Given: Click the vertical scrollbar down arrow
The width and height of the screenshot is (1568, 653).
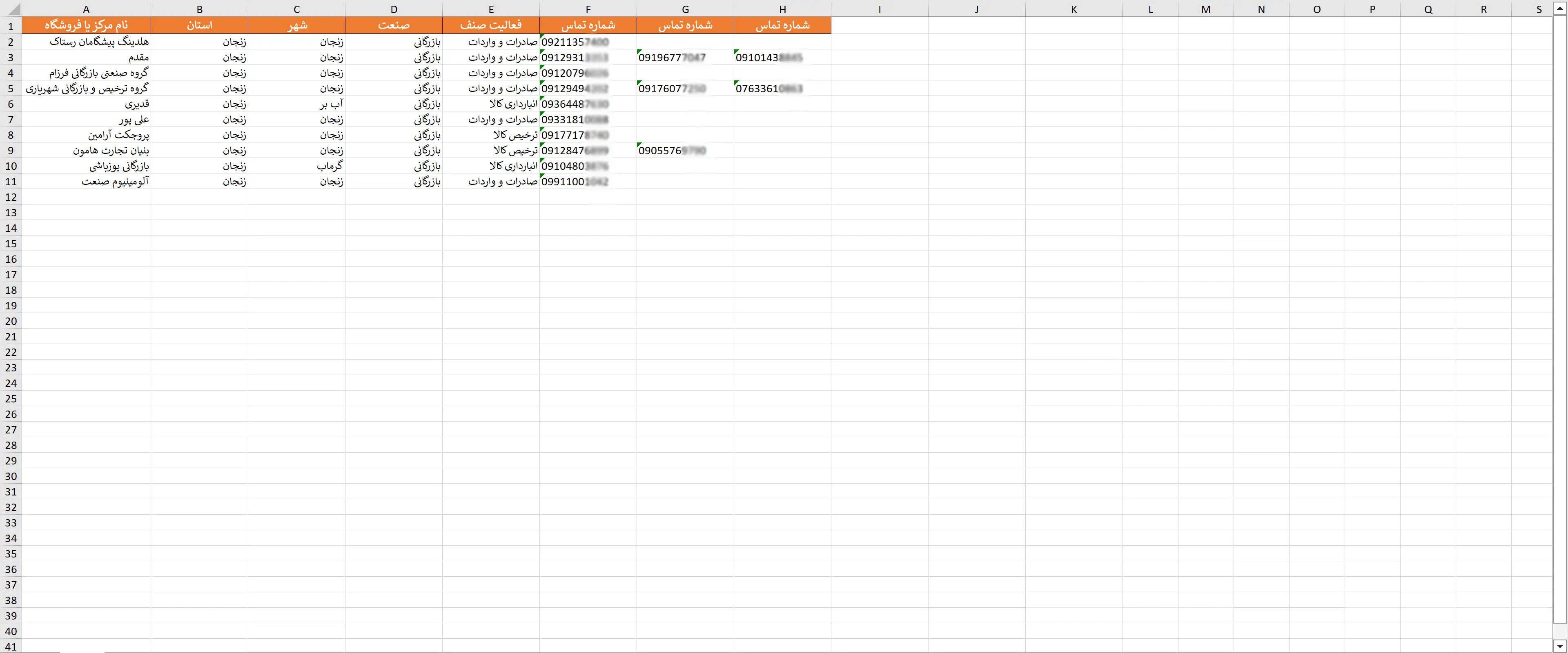Looking at the screenshot, I should click(x=1559, y=646).
